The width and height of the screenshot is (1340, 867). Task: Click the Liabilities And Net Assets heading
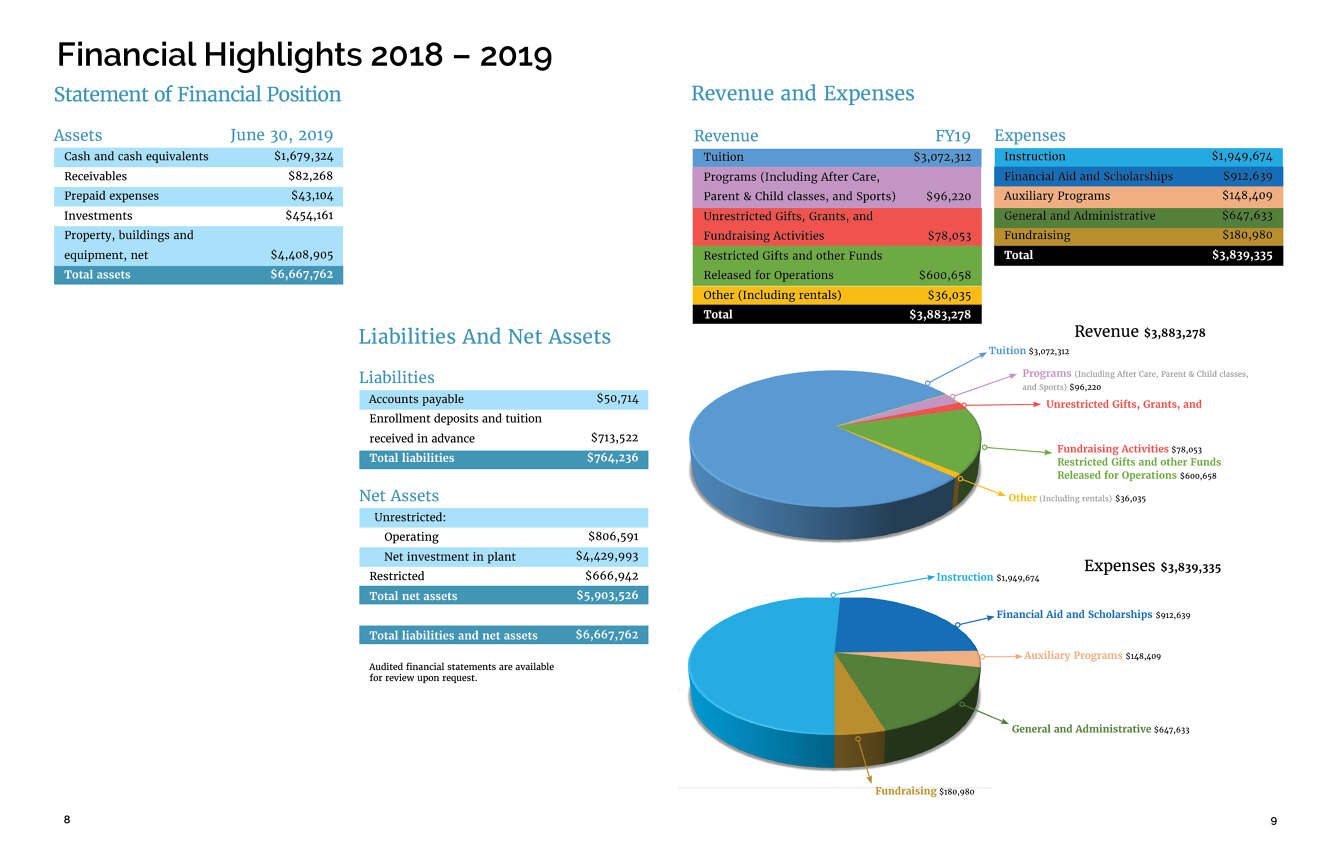coord(484,337)
